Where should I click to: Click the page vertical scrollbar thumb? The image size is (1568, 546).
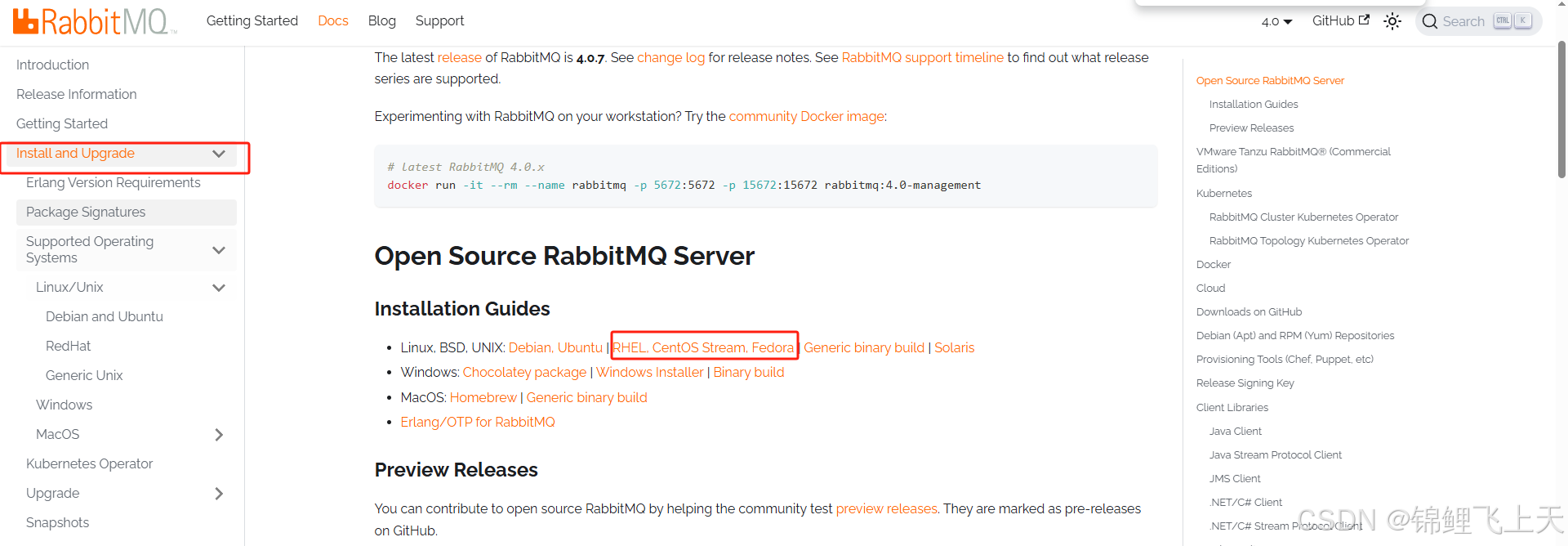1561,110
